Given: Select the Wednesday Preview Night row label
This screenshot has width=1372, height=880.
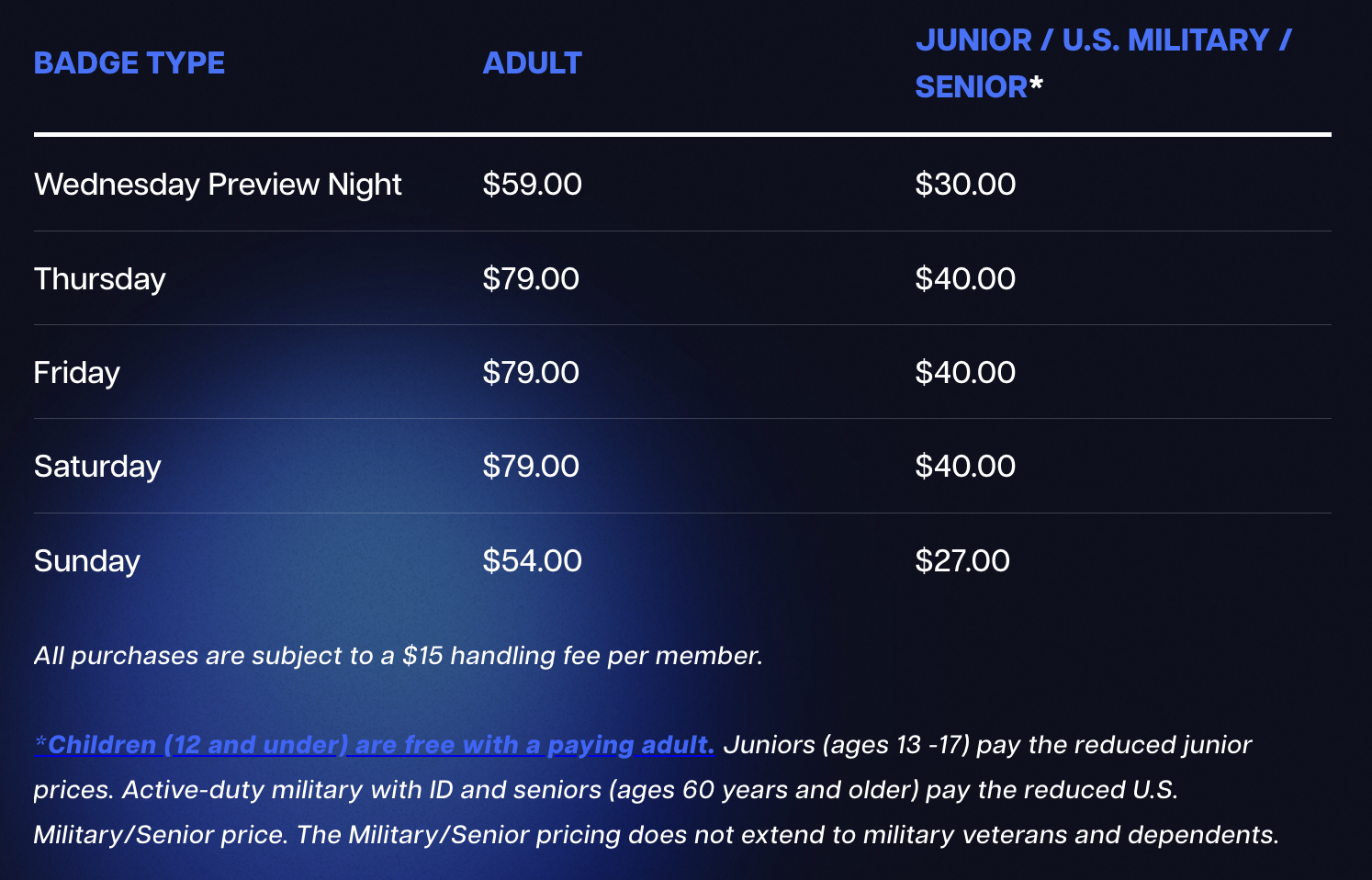Looking at the screenshot, I should [218, 185].
